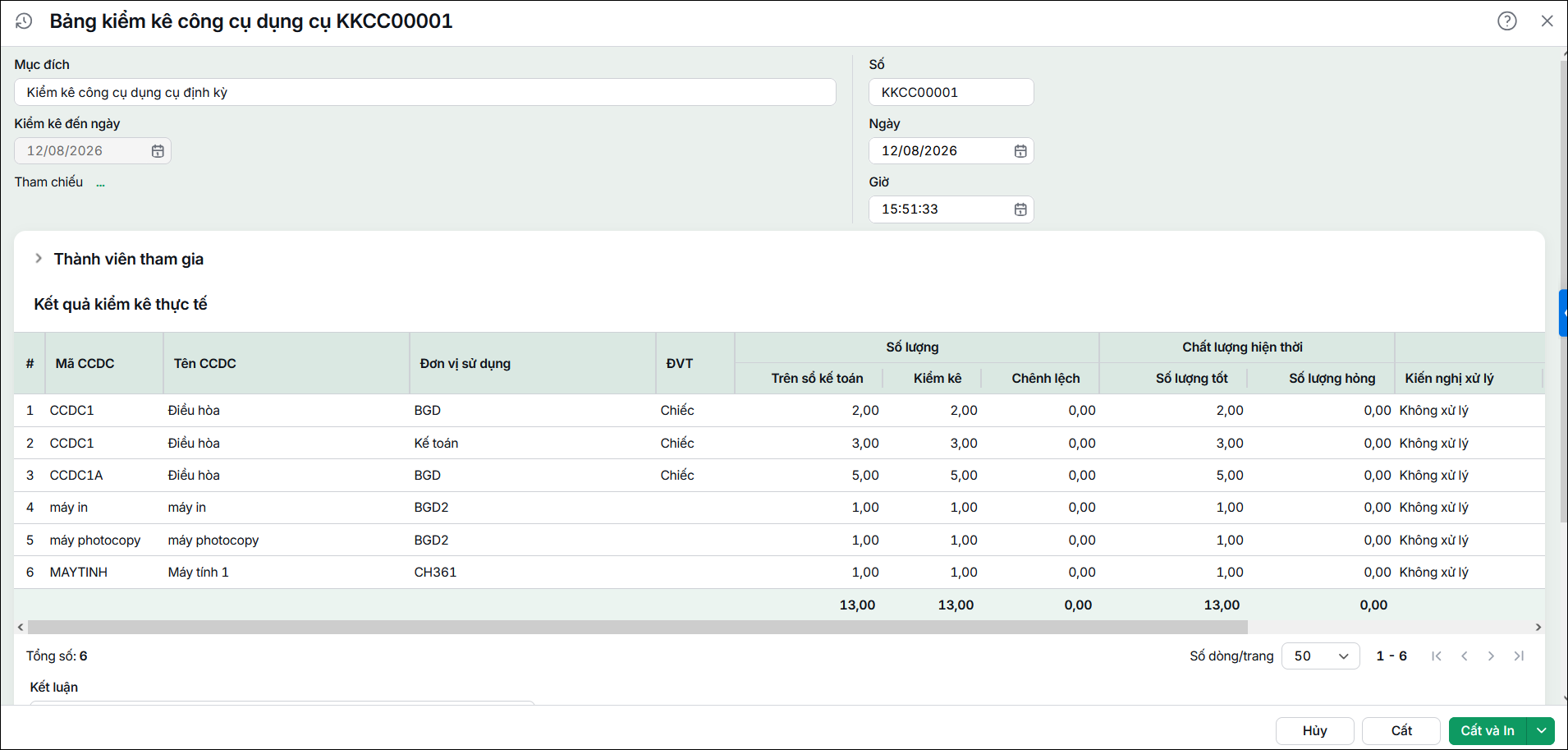Click the blue side panel handle at right
The image size is (1568, 750).
tap(1563, 313)
